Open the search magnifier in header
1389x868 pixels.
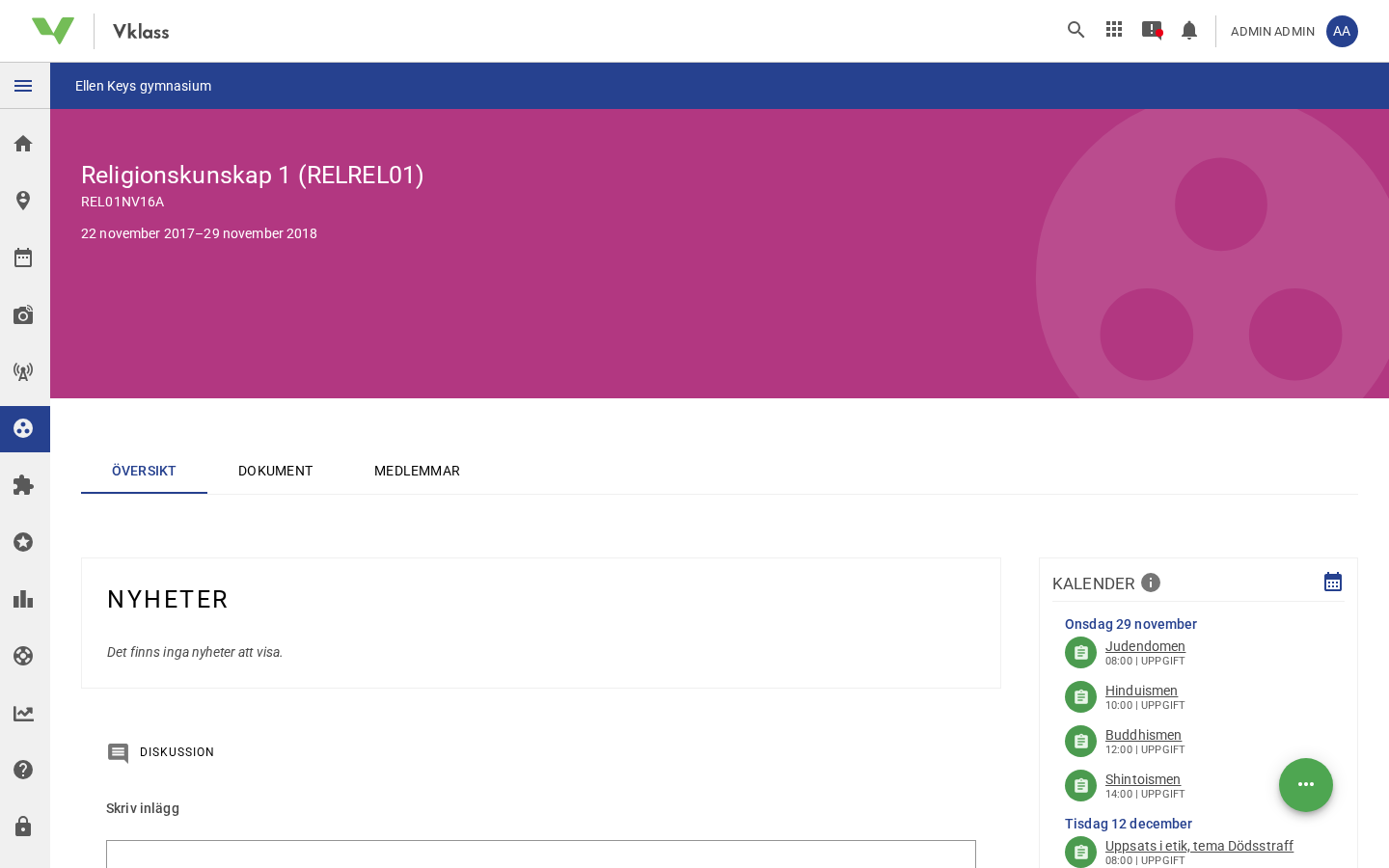(x=1076, y=30)
